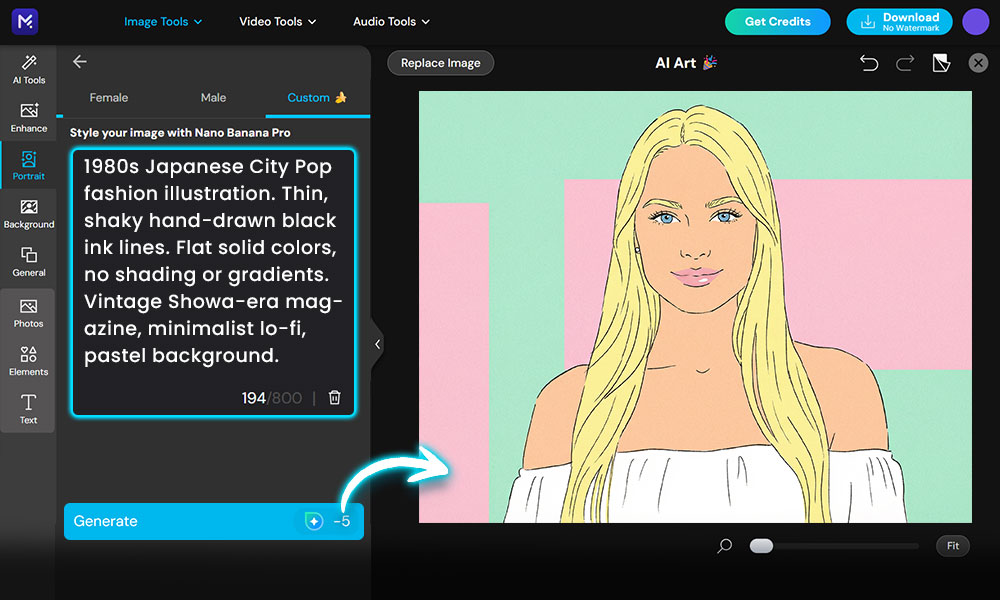Open the Elements panel
The image size is (1000, 600).
[28, 359]
